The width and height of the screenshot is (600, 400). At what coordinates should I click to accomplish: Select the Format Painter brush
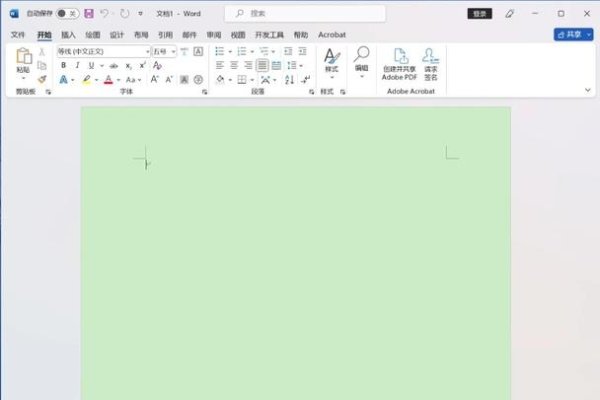point(42,79)
